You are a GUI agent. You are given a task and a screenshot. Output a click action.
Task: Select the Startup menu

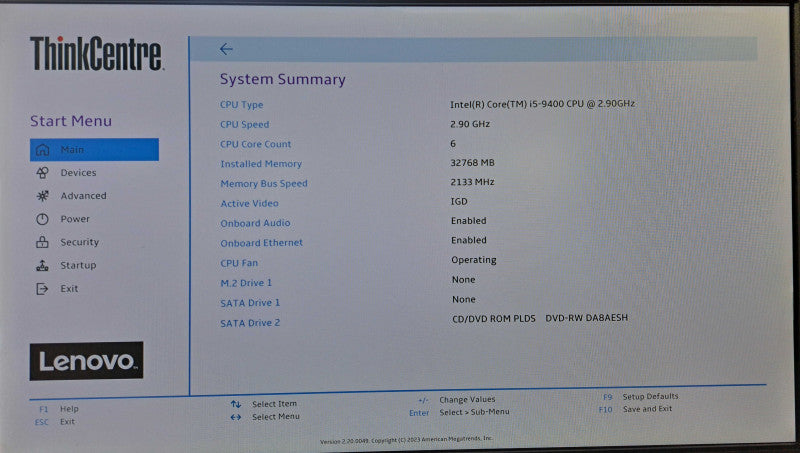point(78,265)
